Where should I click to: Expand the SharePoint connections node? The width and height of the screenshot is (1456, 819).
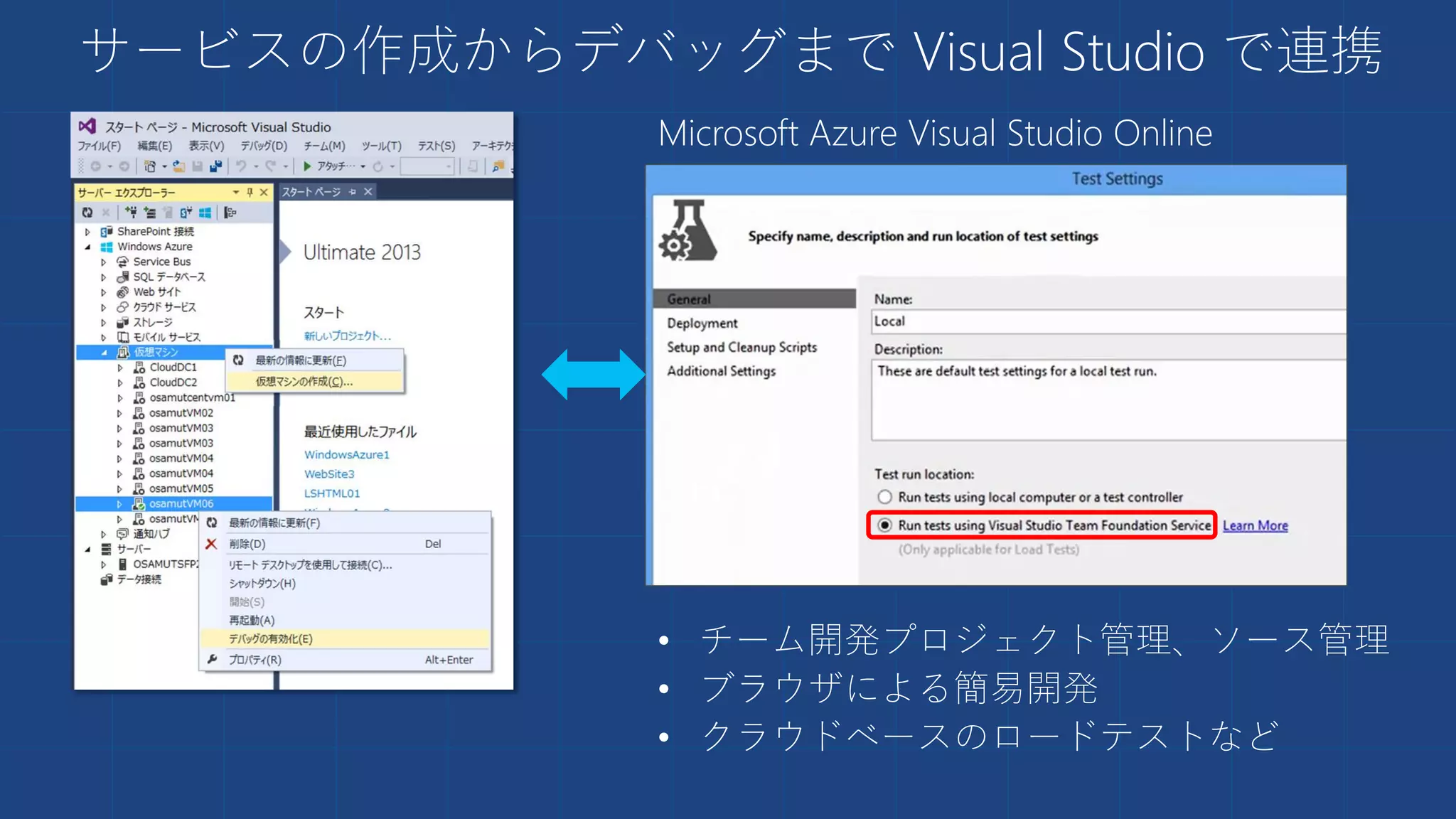[88, 232]
